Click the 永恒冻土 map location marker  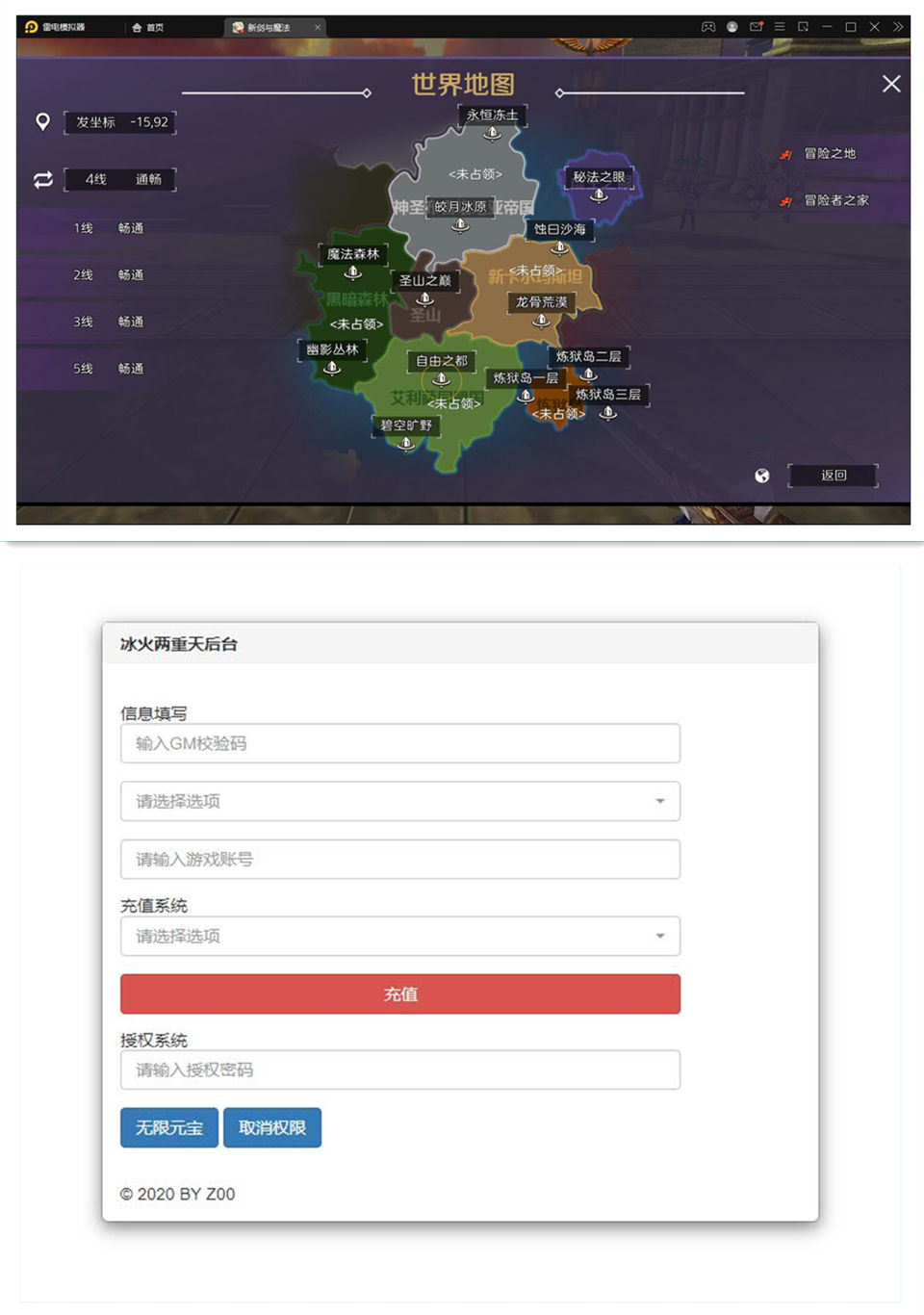[x=492, y=134]
